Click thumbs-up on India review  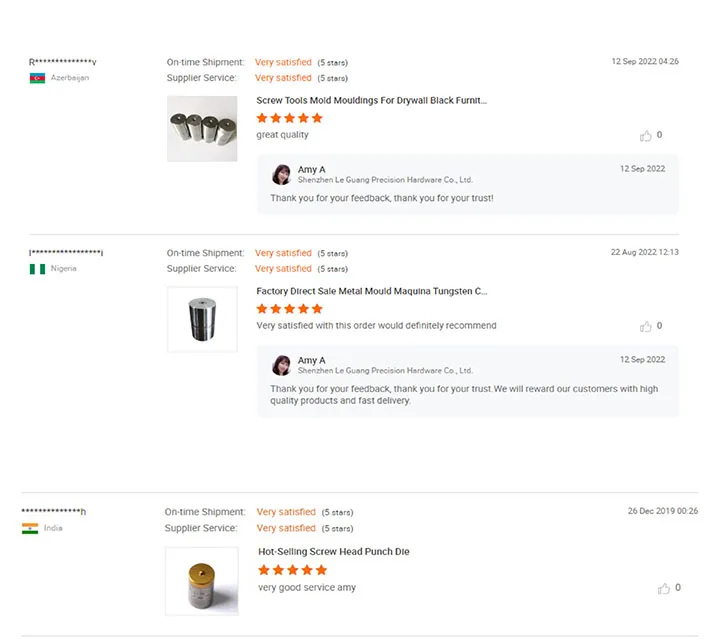[664, 589]
